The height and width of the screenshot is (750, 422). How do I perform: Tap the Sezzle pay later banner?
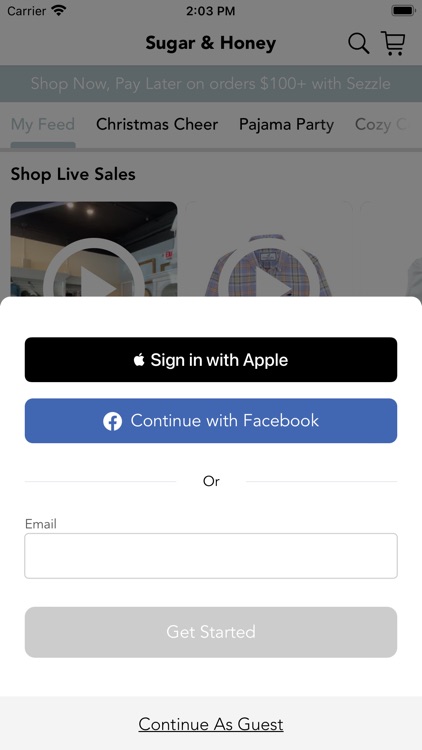211,84
